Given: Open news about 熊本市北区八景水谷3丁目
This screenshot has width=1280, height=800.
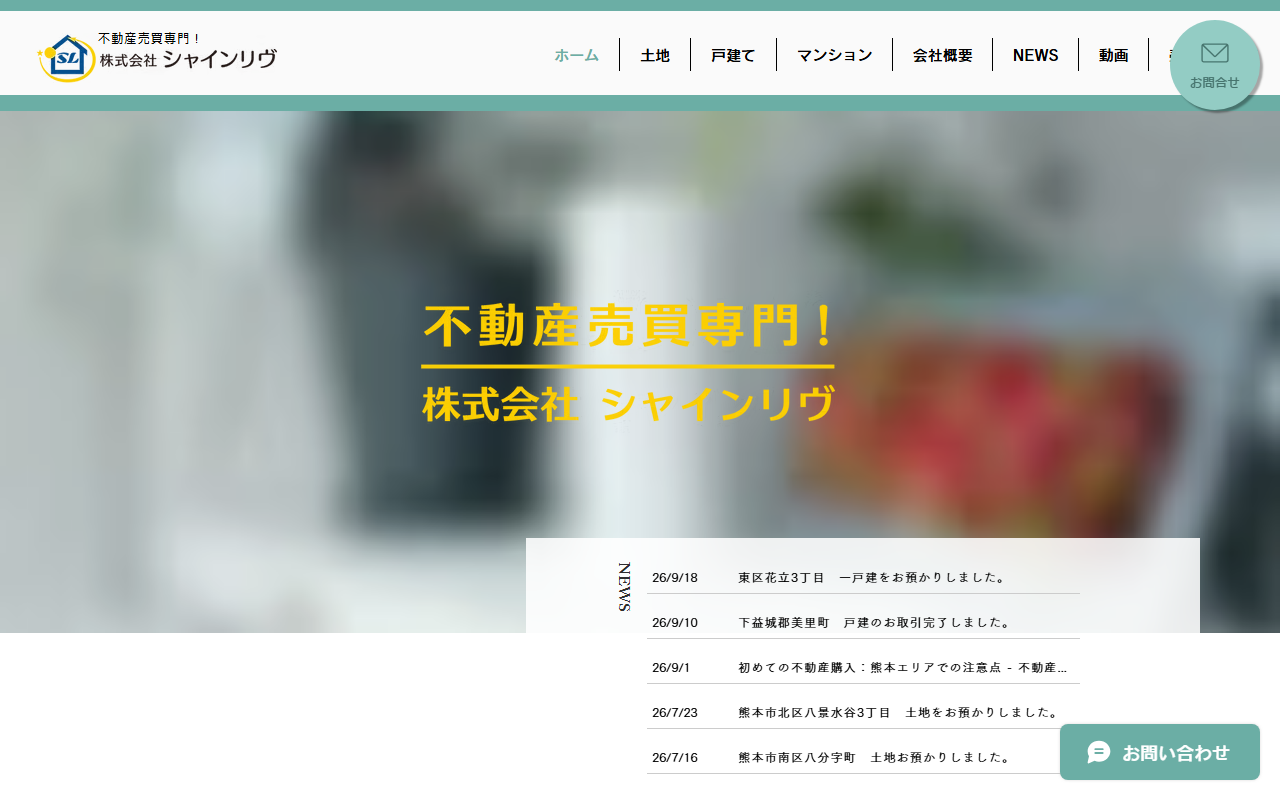Looking at the screenshot, I should [x=898, y=713].
